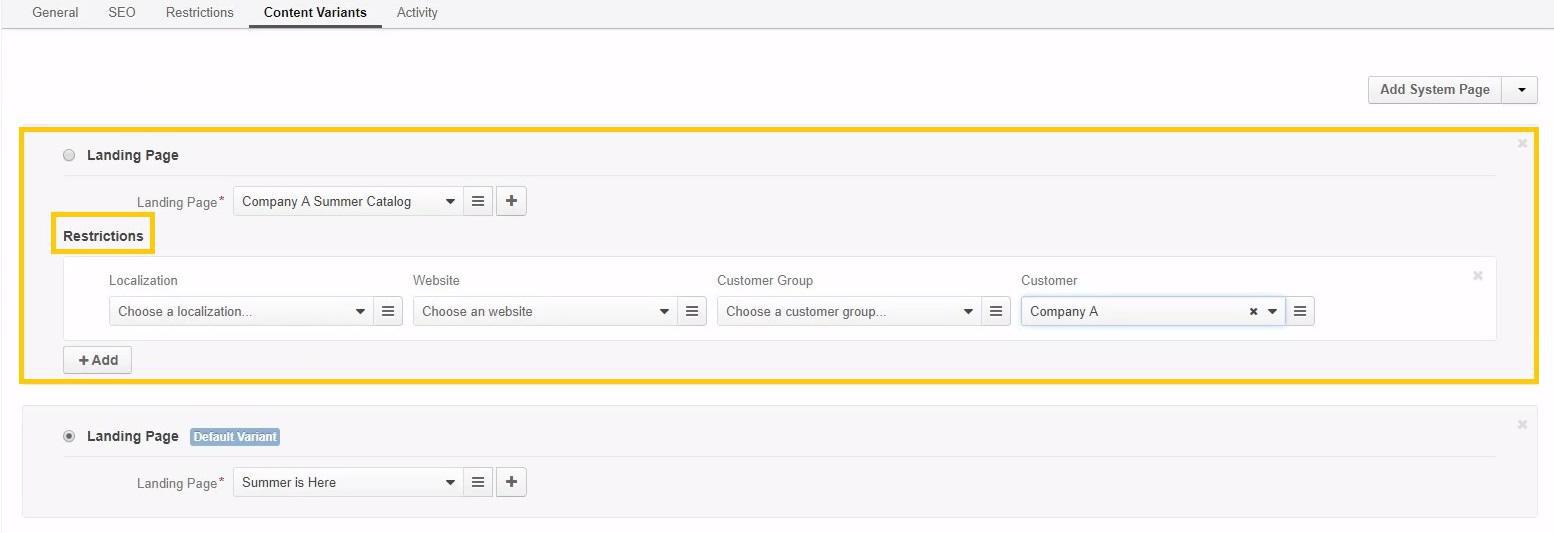Clear the Company A customer selection
The width and height of the screenshot is (1554, 533).
[1253, 312]
